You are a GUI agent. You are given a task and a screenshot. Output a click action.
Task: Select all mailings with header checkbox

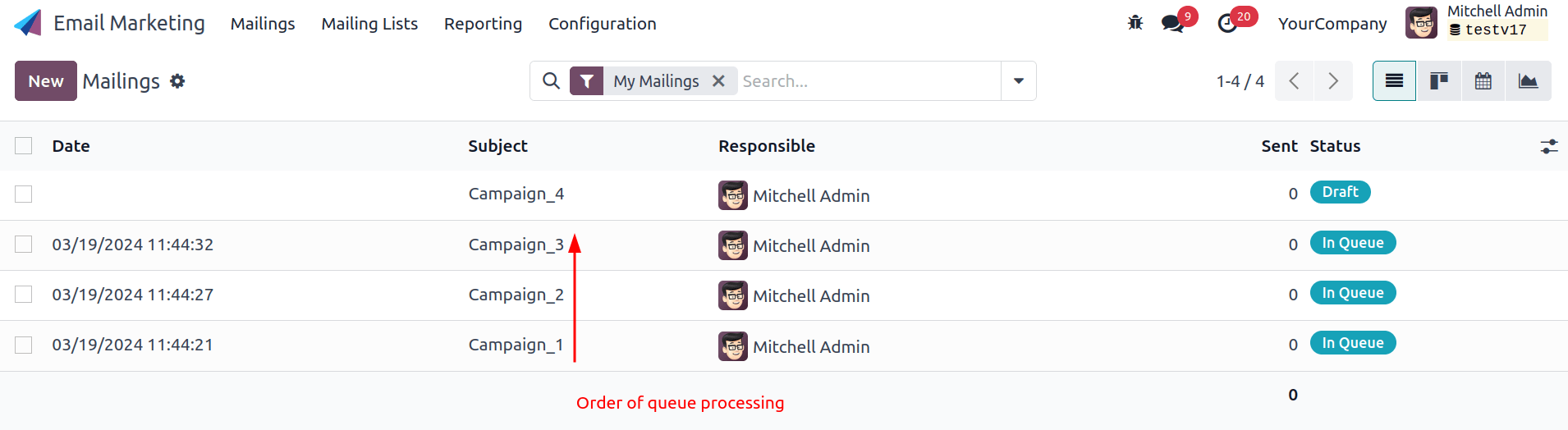coord(24,146)
